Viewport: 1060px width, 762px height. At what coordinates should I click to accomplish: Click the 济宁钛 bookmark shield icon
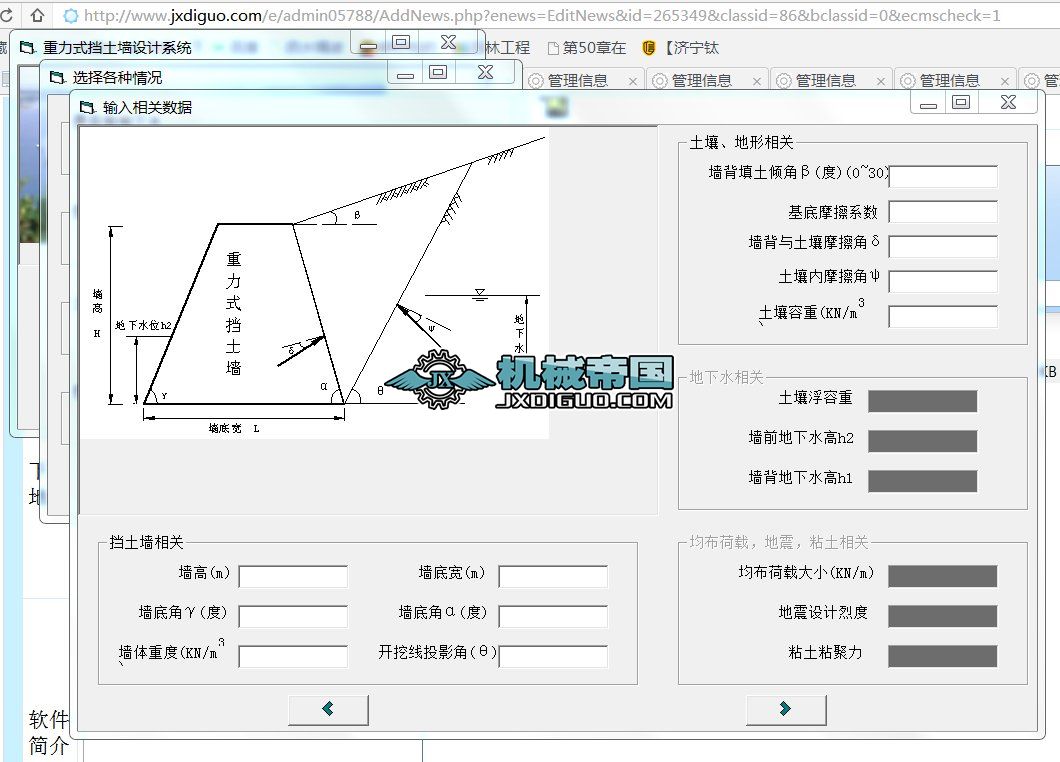pyautogui.click(x=648, y=48)
